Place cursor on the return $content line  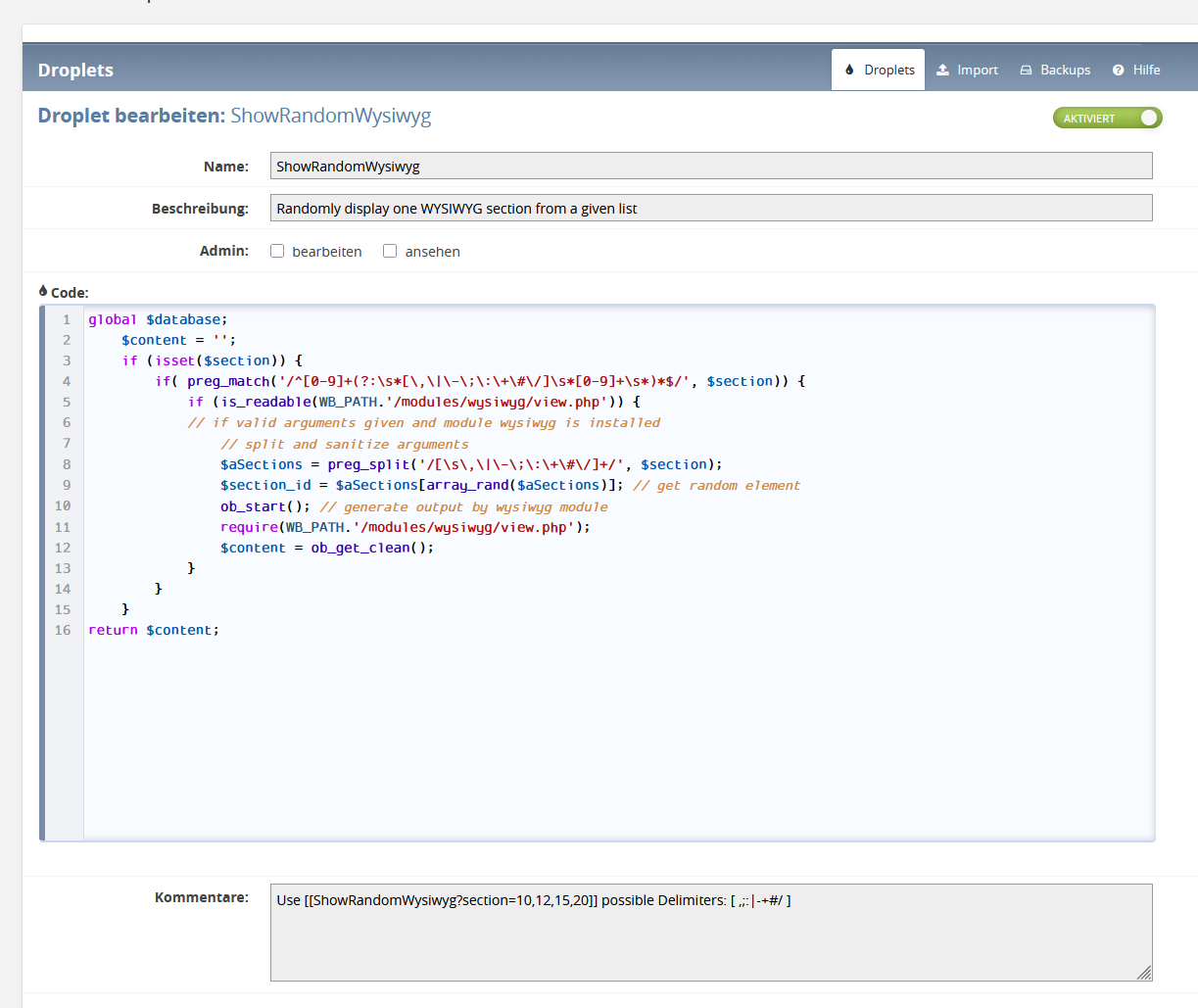click(154, 630)
